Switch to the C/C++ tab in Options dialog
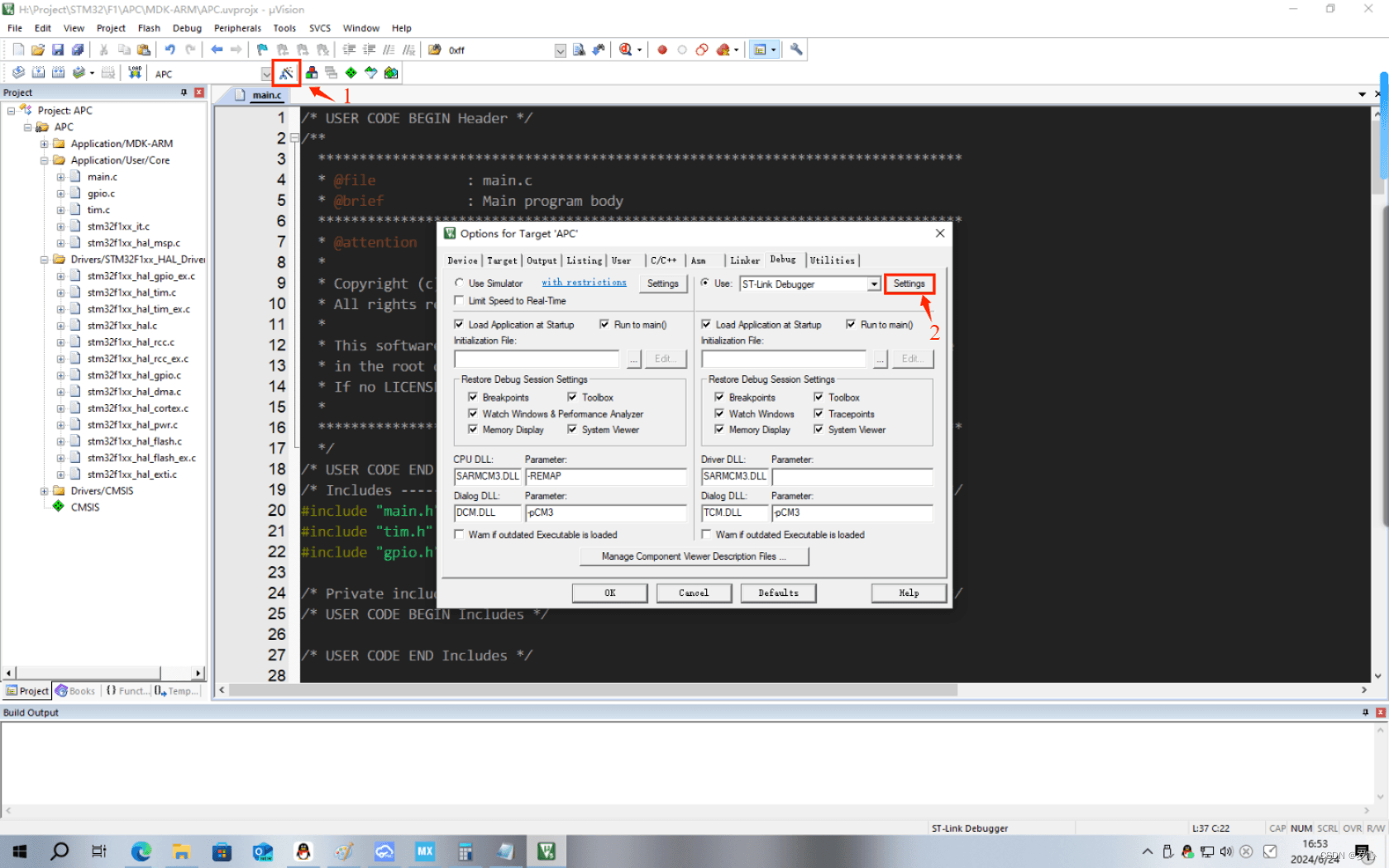This screenshot has height=868, width=1389. (x=663, y=260)
